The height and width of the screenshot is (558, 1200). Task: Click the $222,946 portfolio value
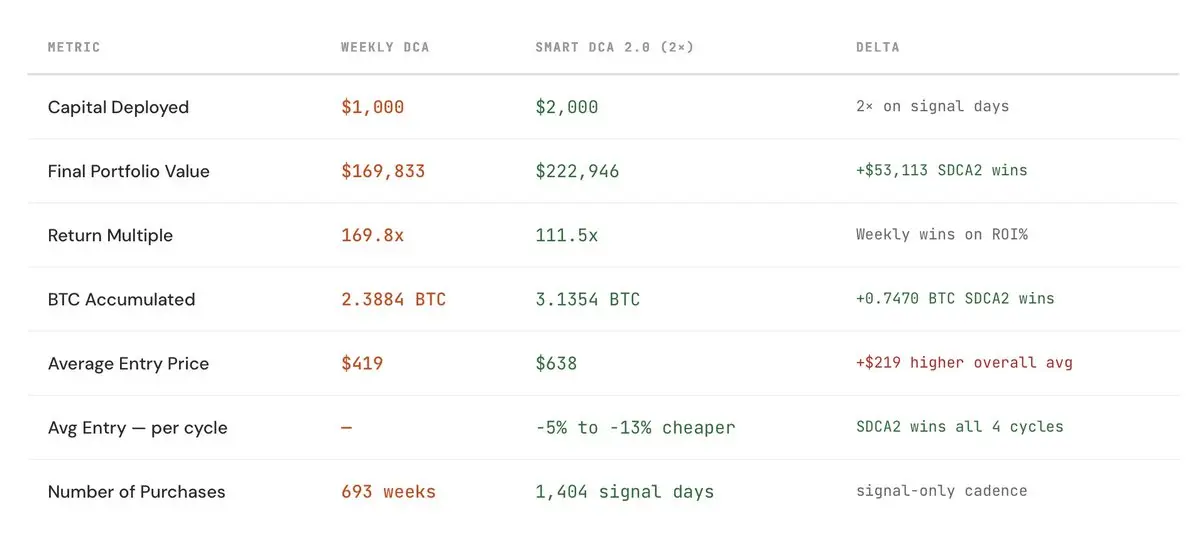coord(577,171)
